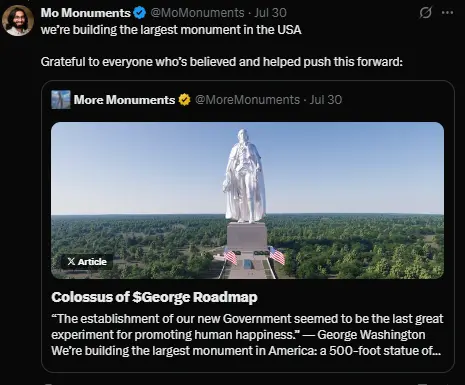Open the George Washington statue article image
Screen dimensions: 465x385
click(x=247, y=200)
